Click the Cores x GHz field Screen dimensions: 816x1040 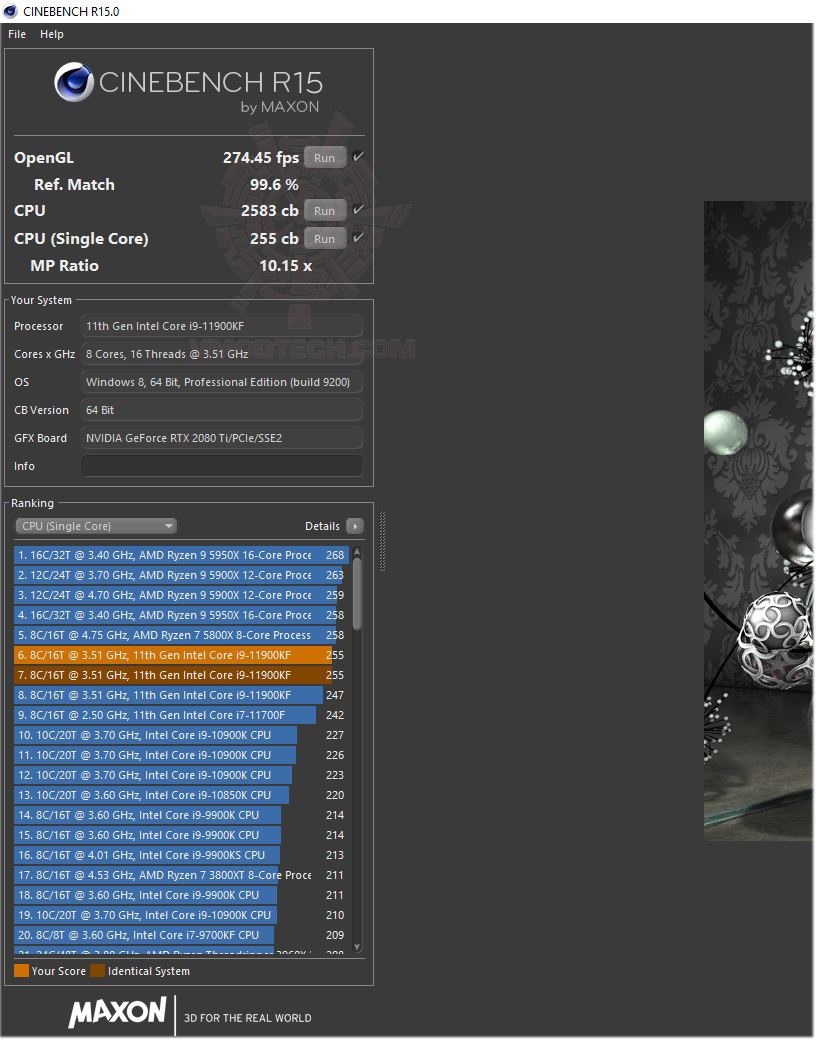coord(222,354)
